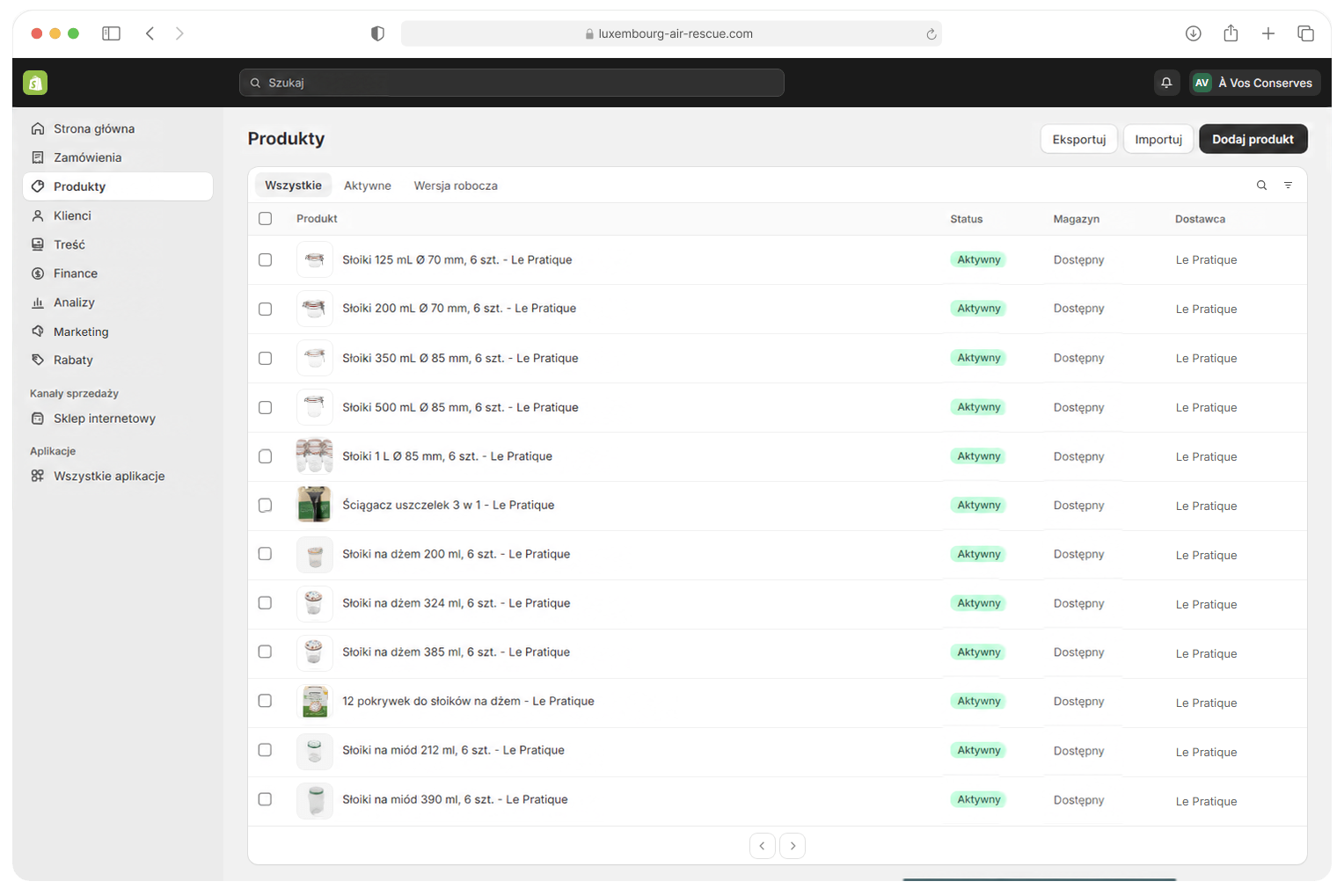Screen dimensions: 1344x896
Task: Select all products with header checkbox
Action: 265,219
